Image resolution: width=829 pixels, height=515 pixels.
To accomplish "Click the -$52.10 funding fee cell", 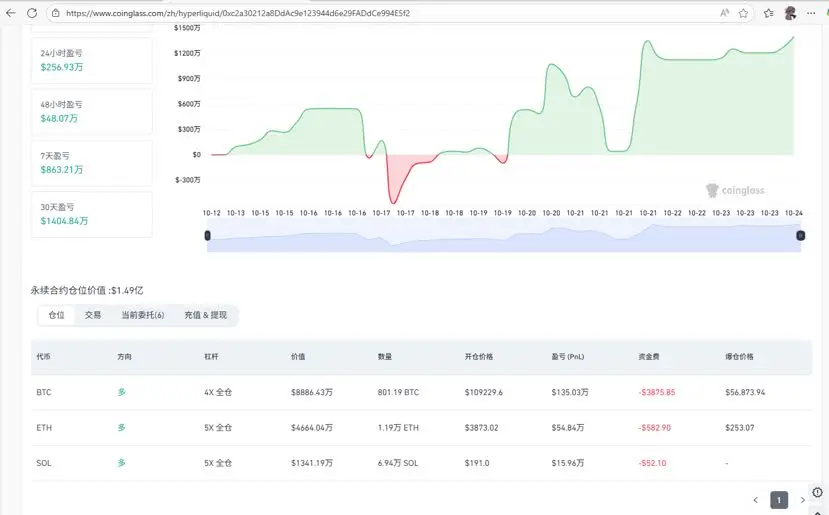I will coord(652,463).
